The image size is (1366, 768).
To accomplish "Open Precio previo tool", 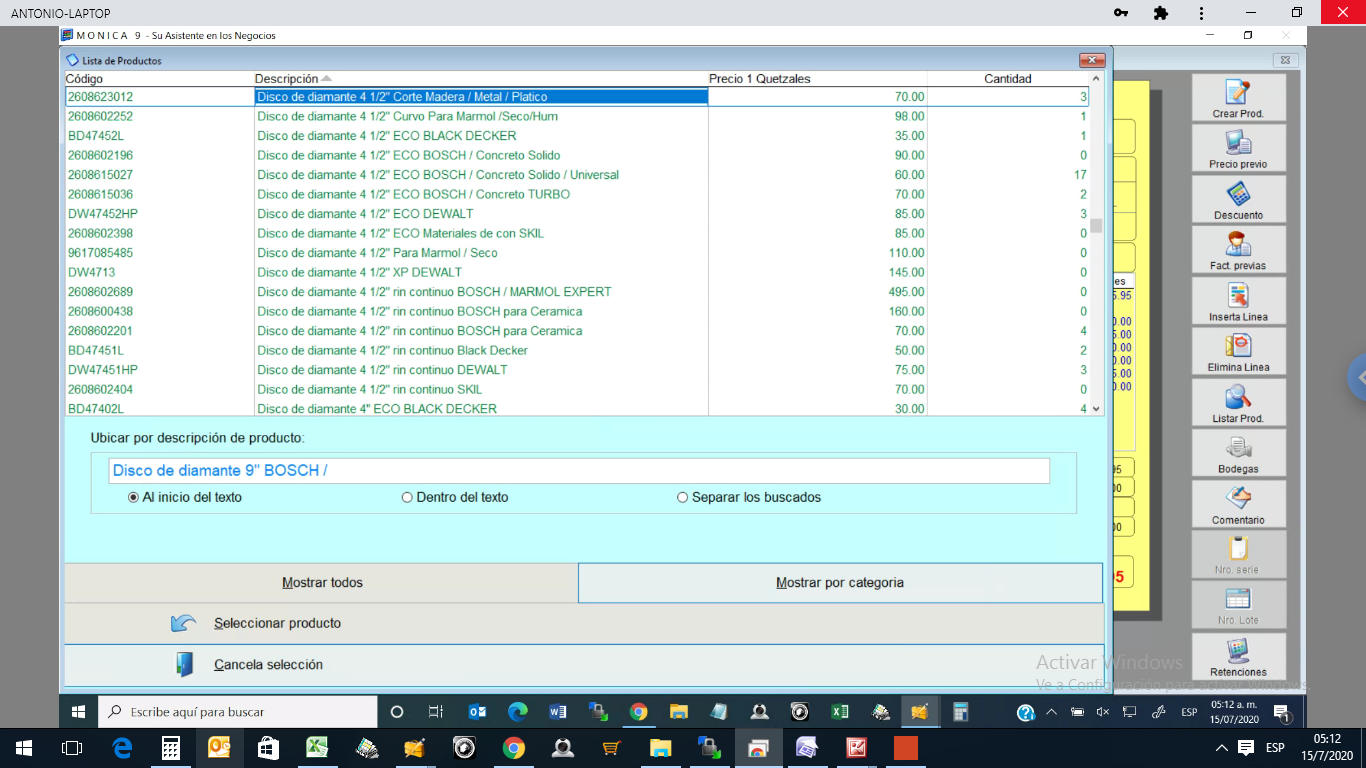I will pos(1238,145).
